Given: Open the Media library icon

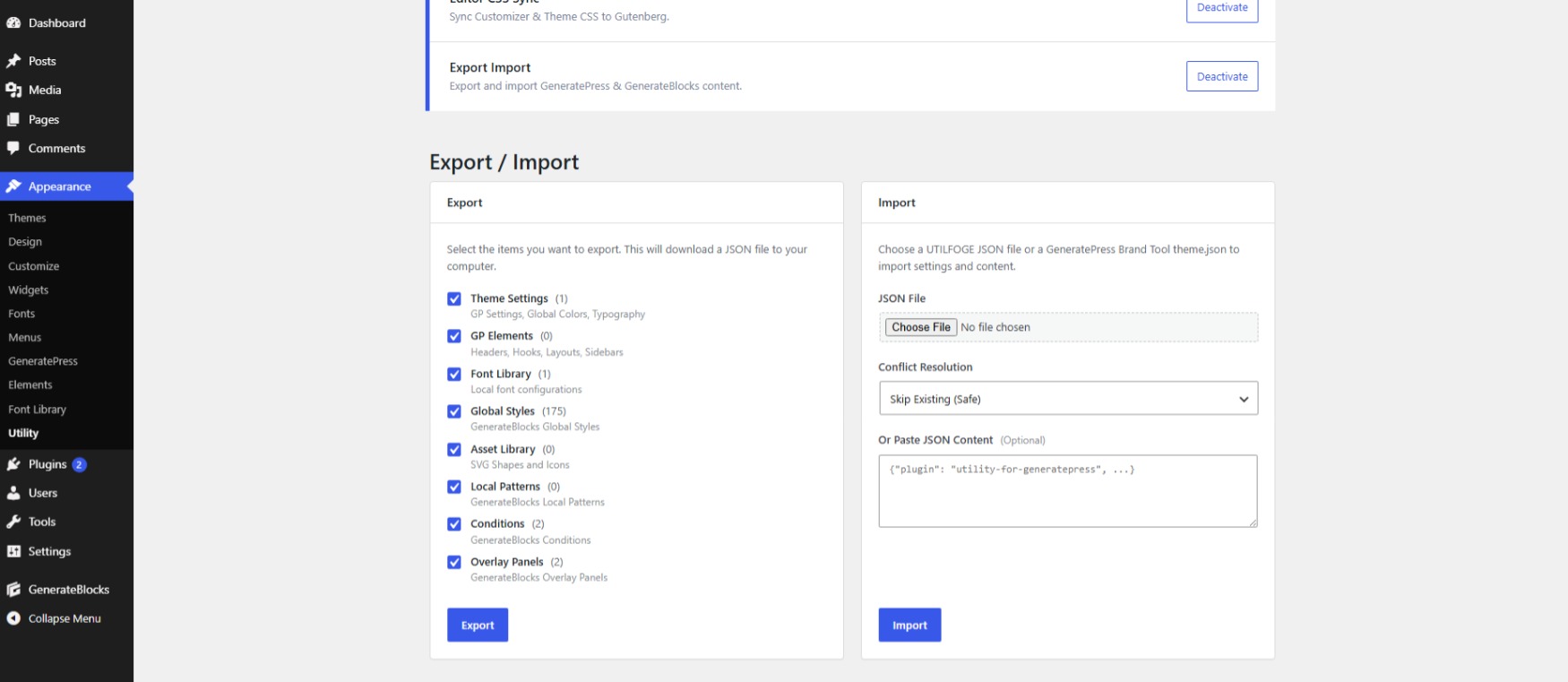Looking at the screenshot, I should tap(13, 90).
